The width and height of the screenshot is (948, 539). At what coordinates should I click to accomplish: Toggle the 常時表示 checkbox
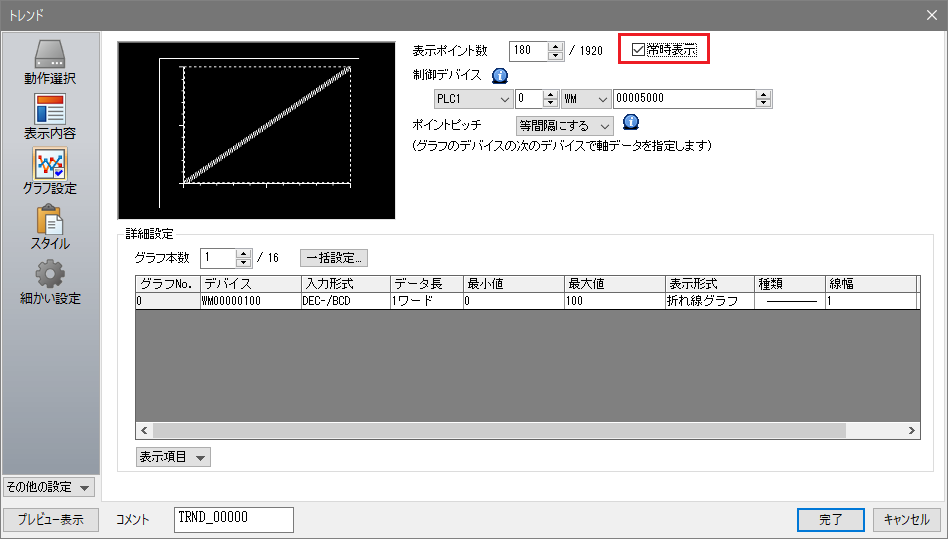pos(639,50)
